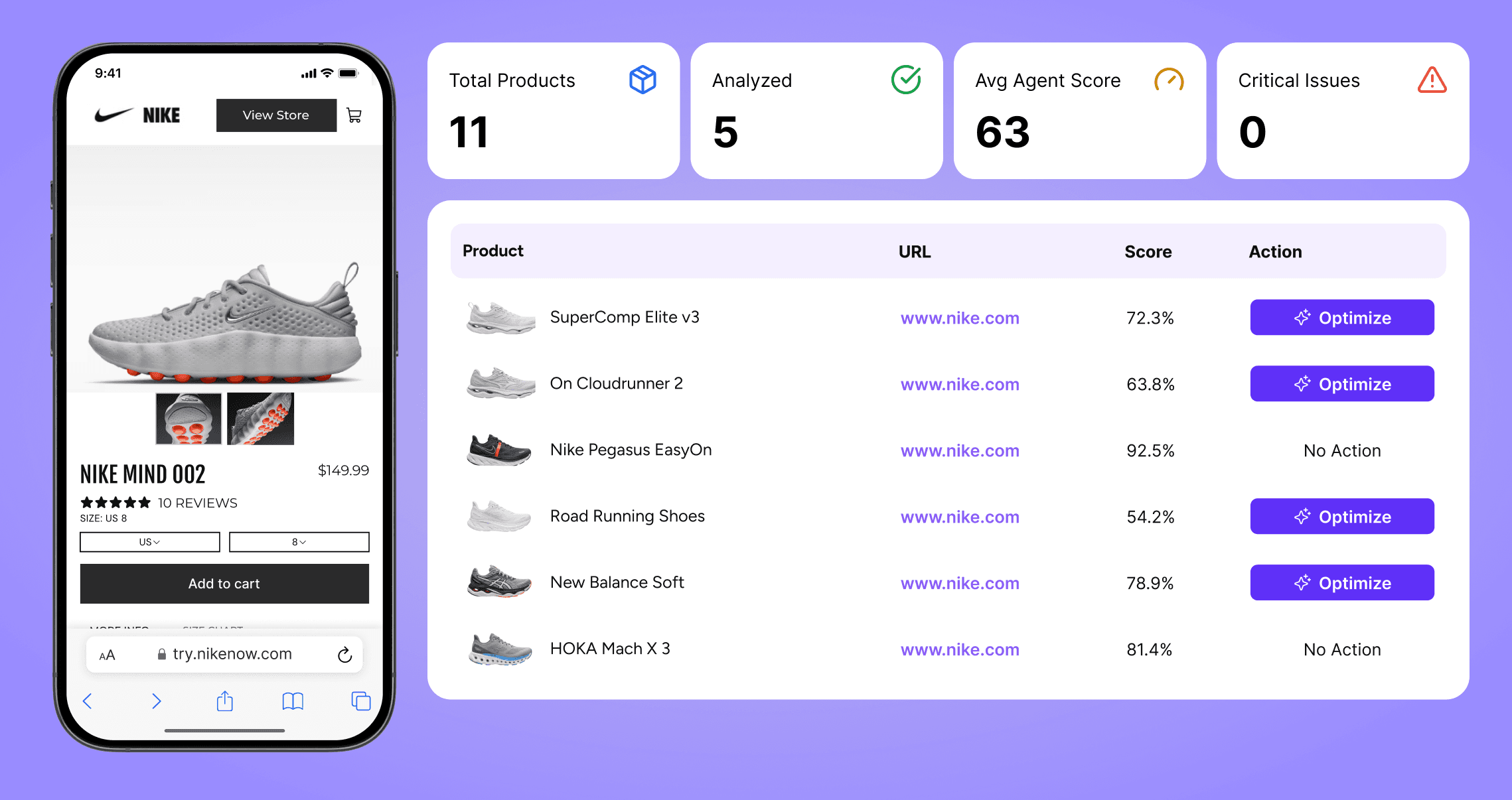1512x800 pixels.
Task: Click the shopping cart icon
Action: pyautogui.click(x=354, y=115)
